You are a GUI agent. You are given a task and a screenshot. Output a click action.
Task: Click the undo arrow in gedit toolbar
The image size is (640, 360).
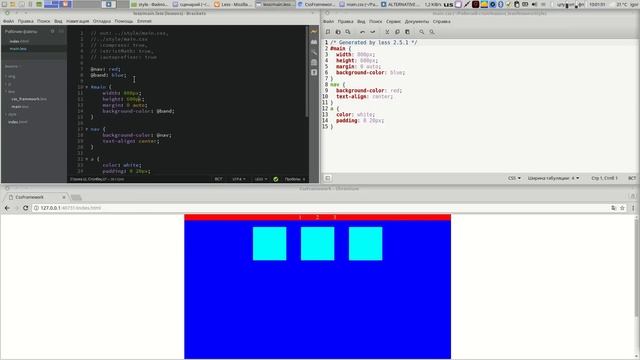point(362,32)
